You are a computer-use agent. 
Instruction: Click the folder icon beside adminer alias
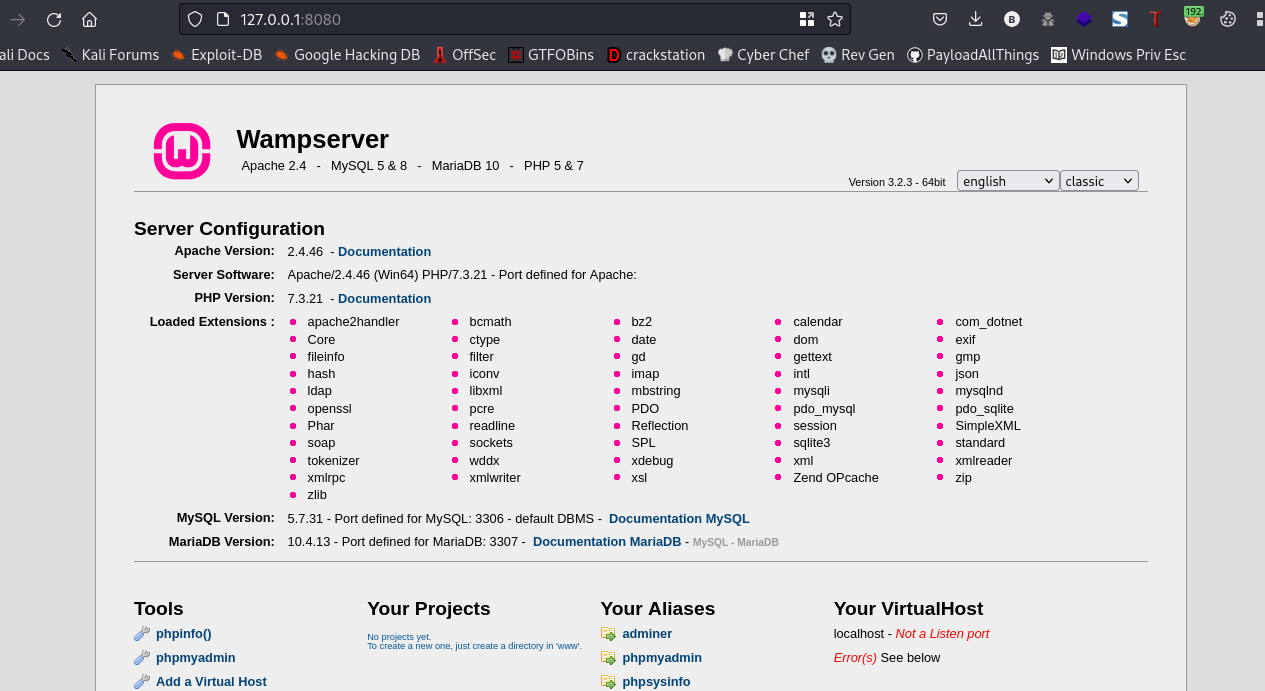pos(608,634)
